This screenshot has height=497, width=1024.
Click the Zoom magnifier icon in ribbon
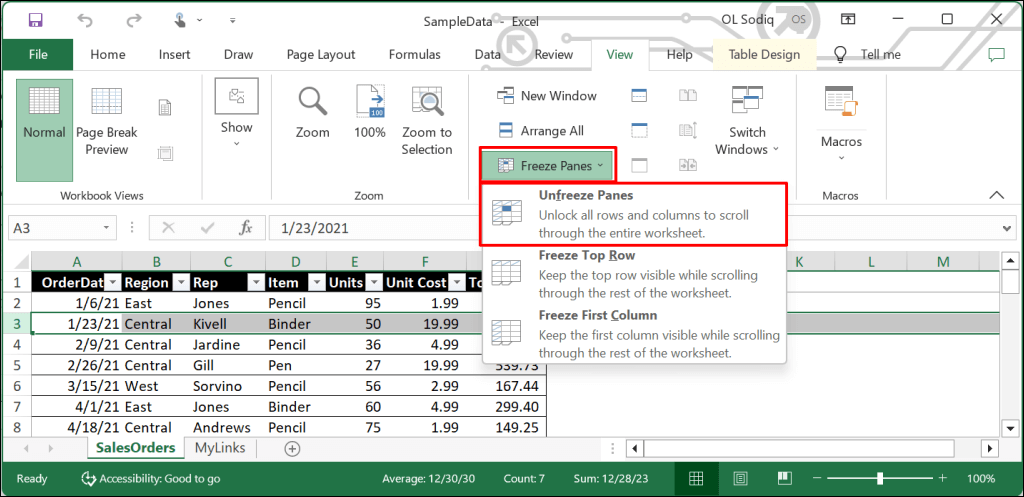tap(312, 103)
